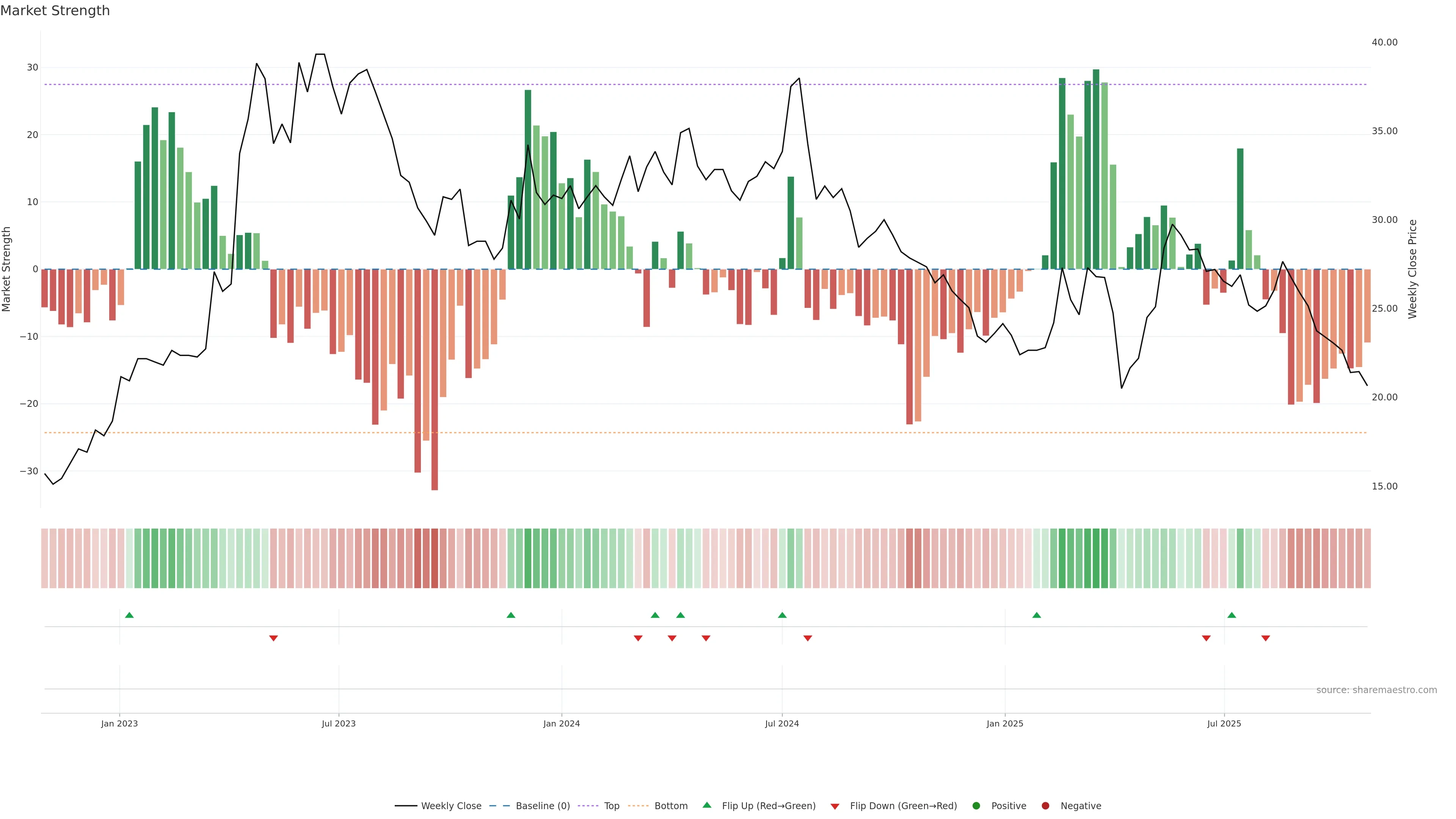The height and width of the screenshot is (819, 1456).
Task: Click the Weekly Close Price axis title
Action: pos(1412,269)
